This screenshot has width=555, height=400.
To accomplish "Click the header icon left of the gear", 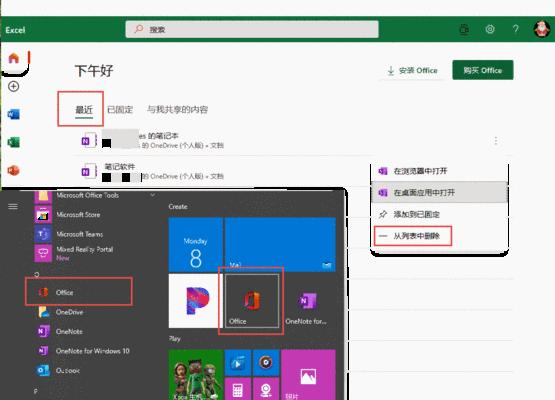I will pyautogui.click(x=464, y=29).
